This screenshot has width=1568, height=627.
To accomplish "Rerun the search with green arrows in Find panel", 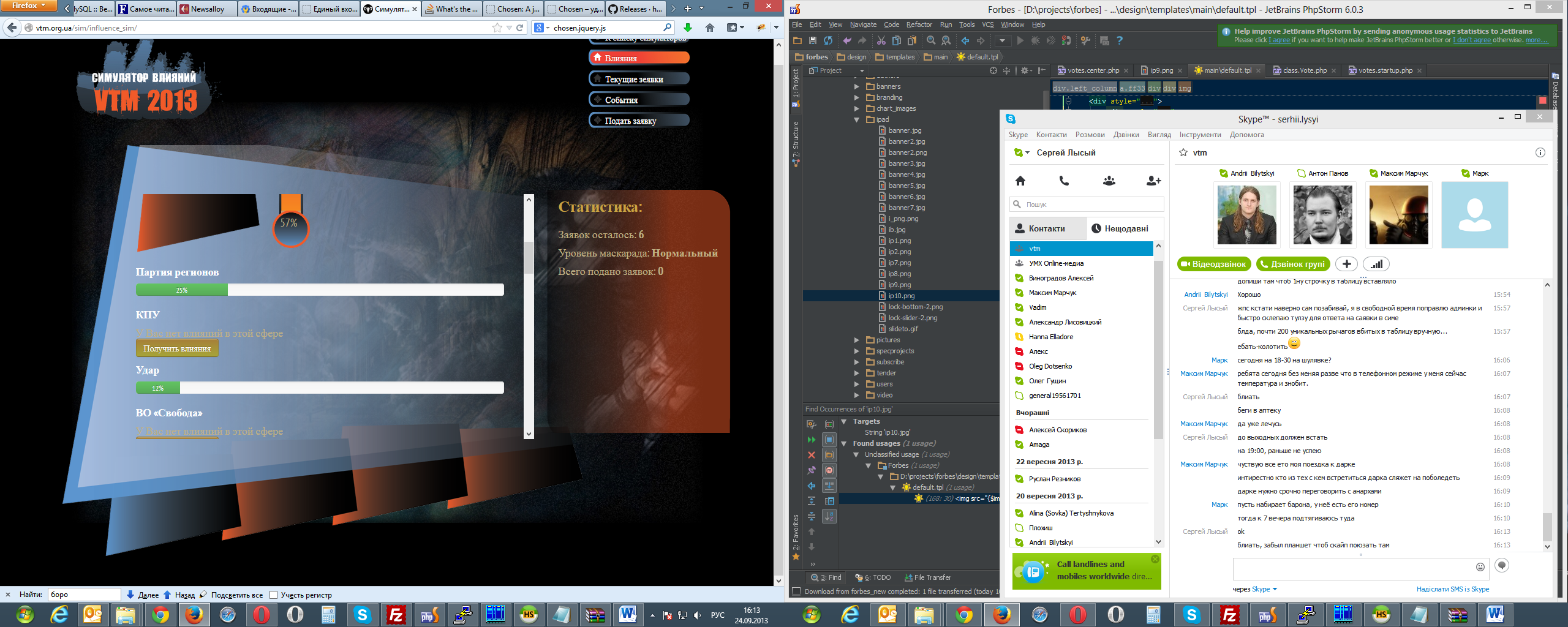I will click(x=812, y=440).
